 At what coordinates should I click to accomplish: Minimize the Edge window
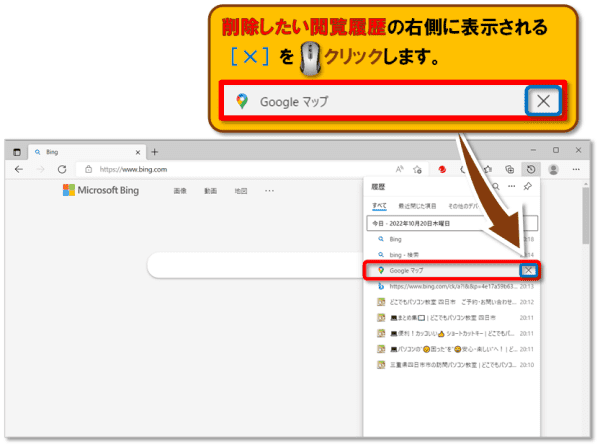pos(533,150)
